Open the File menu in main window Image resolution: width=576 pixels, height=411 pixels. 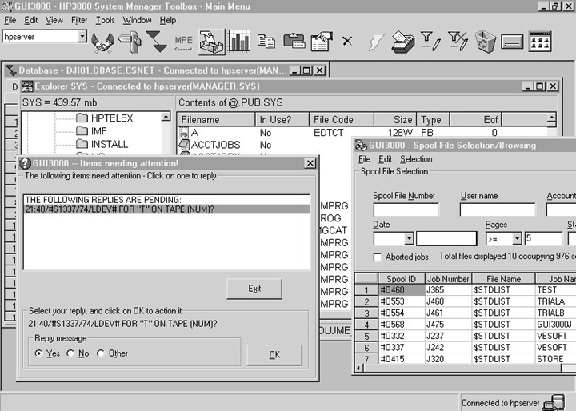(10, 20)
